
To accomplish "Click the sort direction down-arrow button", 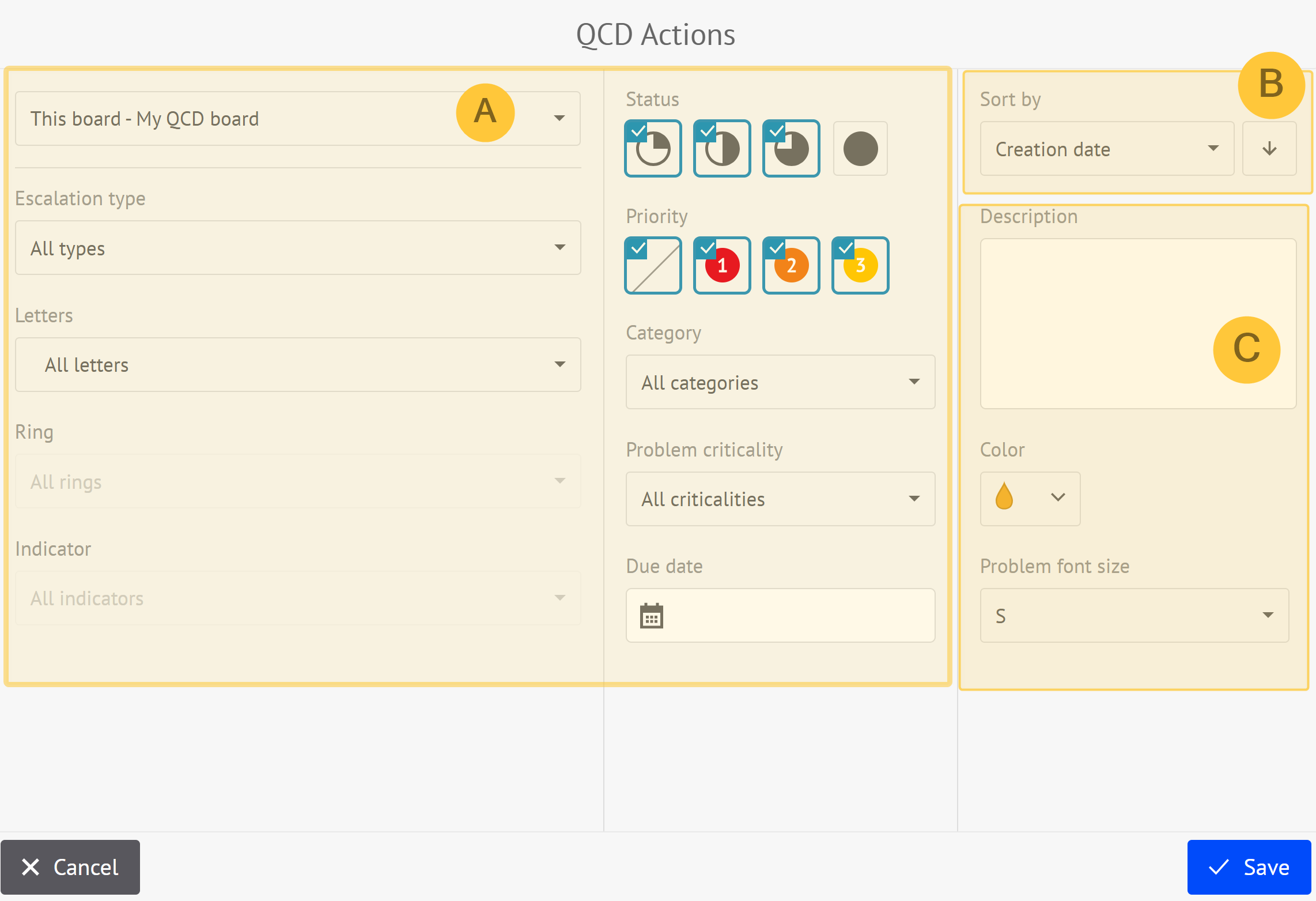I will (x=1269, y=149).
